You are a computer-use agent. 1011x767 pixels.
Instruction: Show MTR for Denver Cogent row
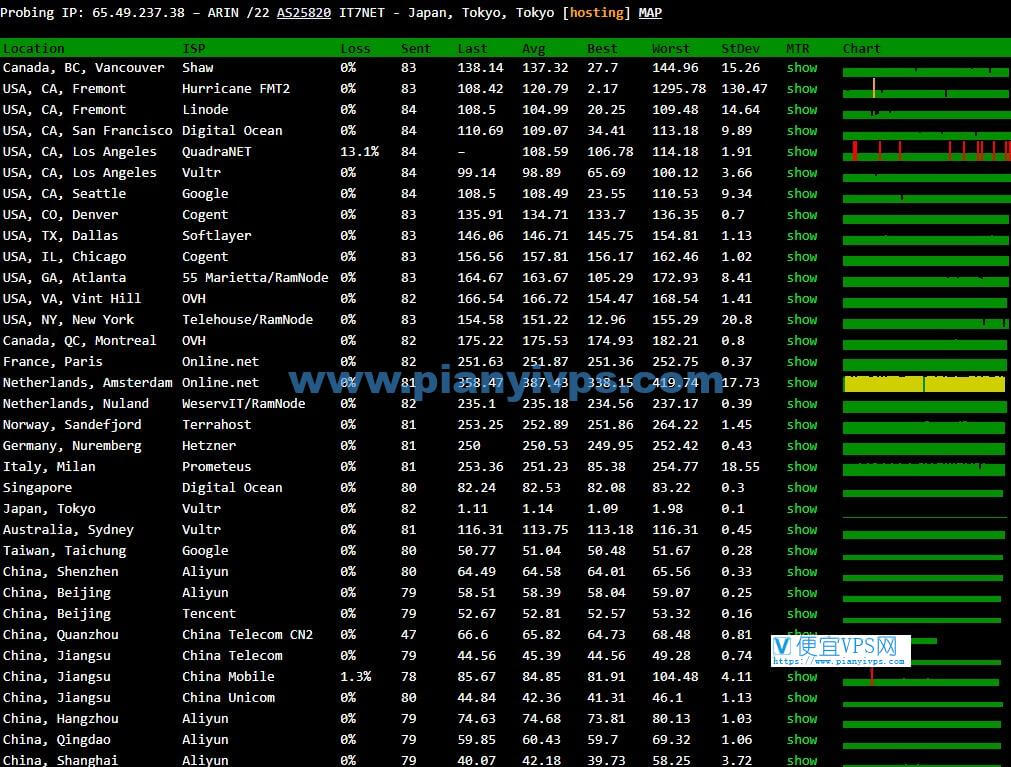tap(801, 215)
